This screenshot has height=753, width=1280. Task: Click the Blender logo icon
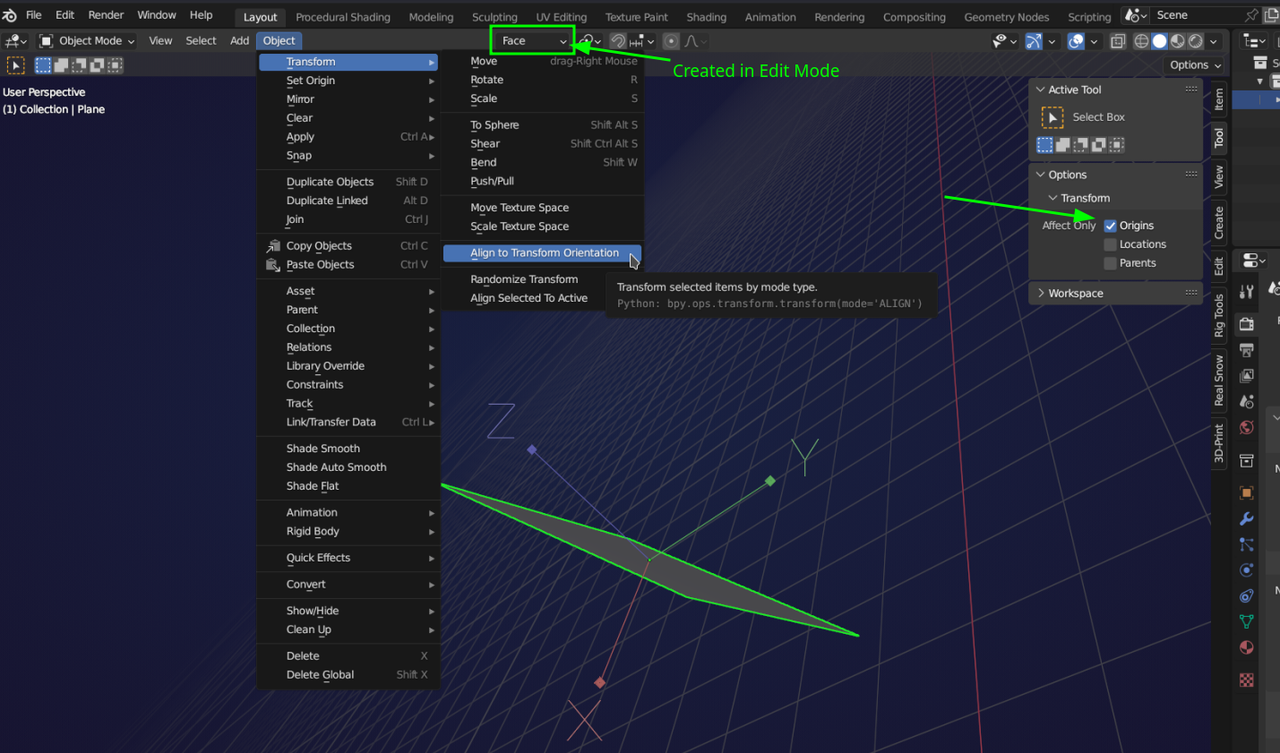(10, 16)
